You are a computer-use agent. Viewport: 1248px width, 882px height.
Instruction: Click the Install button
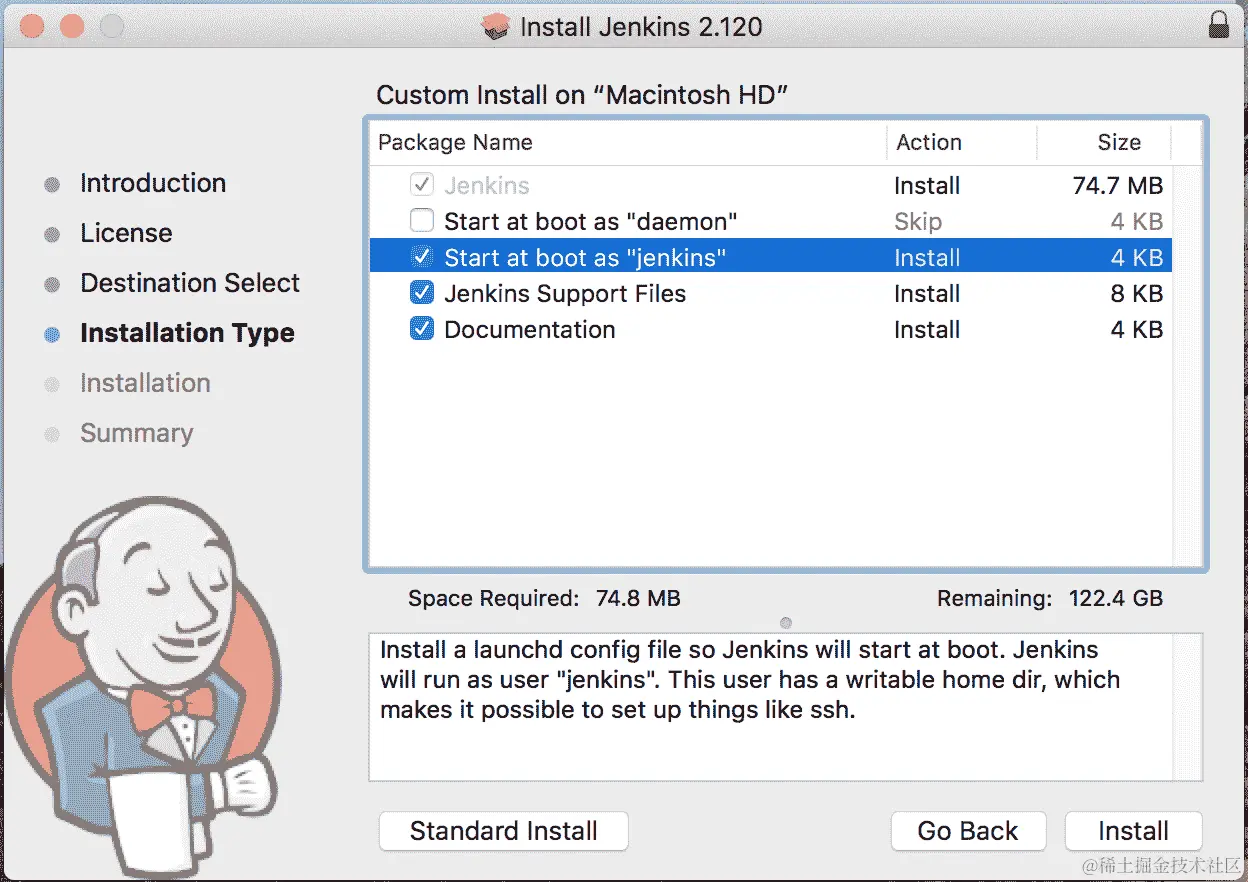click(1133, 831)
